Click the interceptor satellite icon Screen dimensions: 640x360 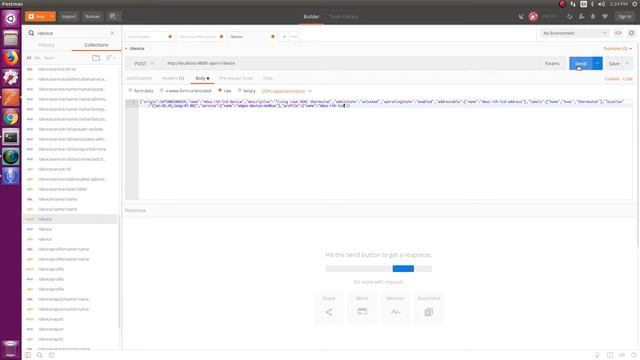click(x=521, y=17)
